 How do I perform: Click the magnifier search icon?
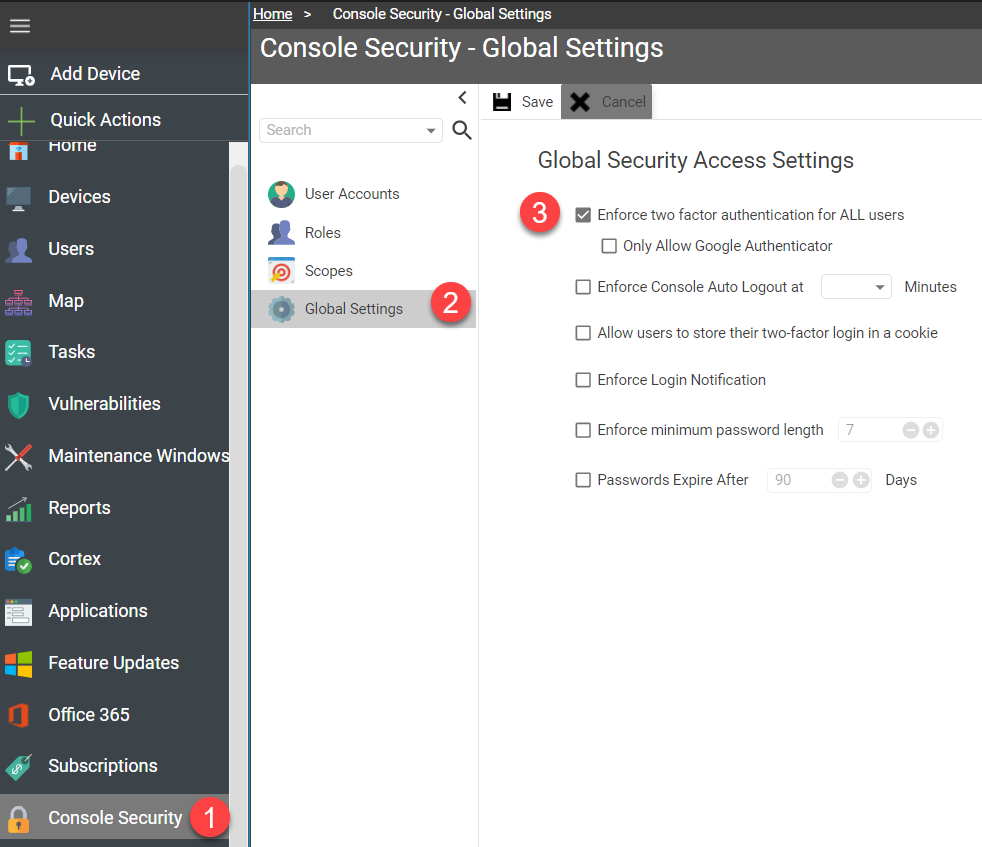pos(462,130)
